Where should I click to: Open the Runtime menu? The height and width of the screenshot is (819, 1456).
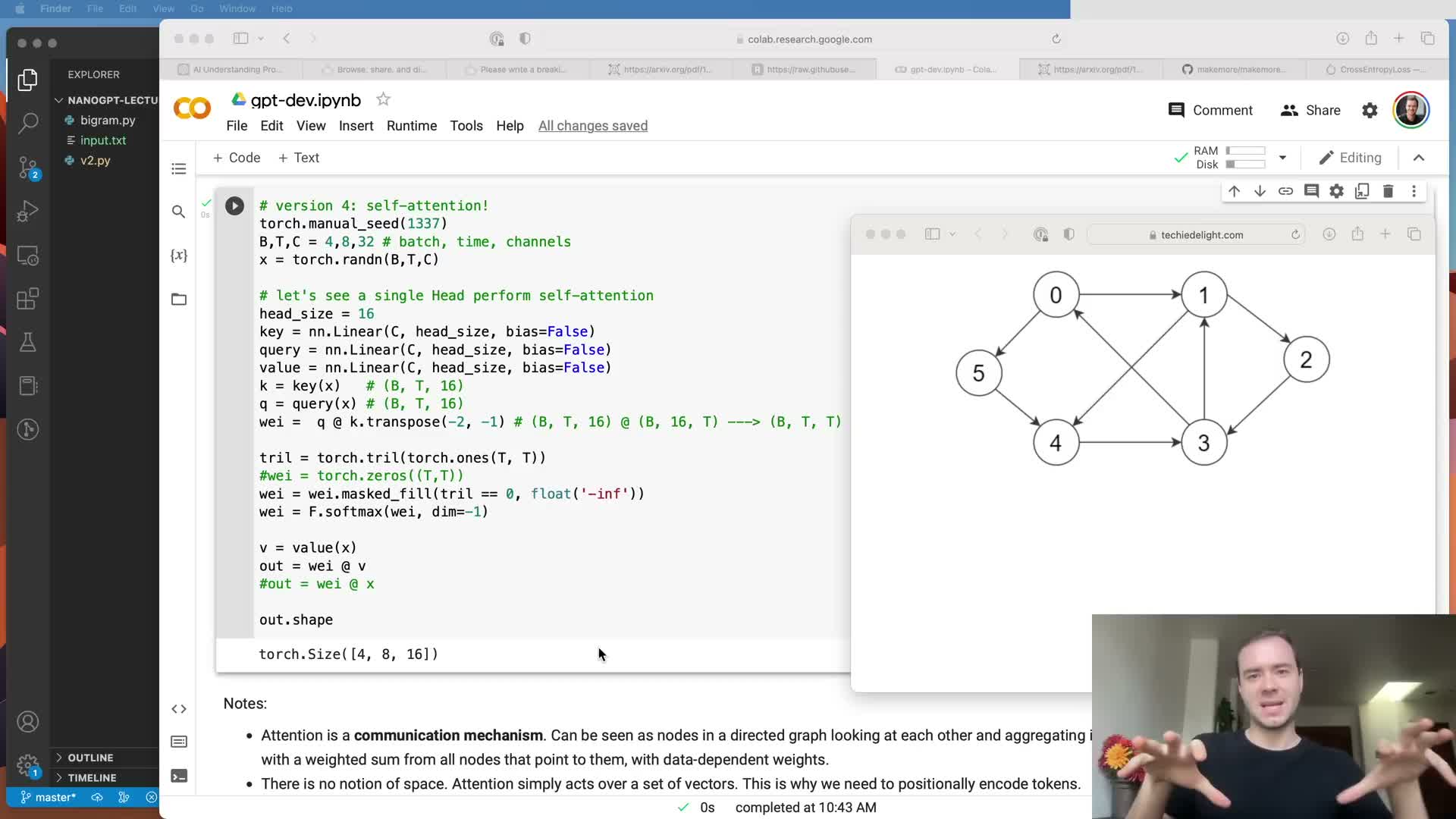(411, 126)
